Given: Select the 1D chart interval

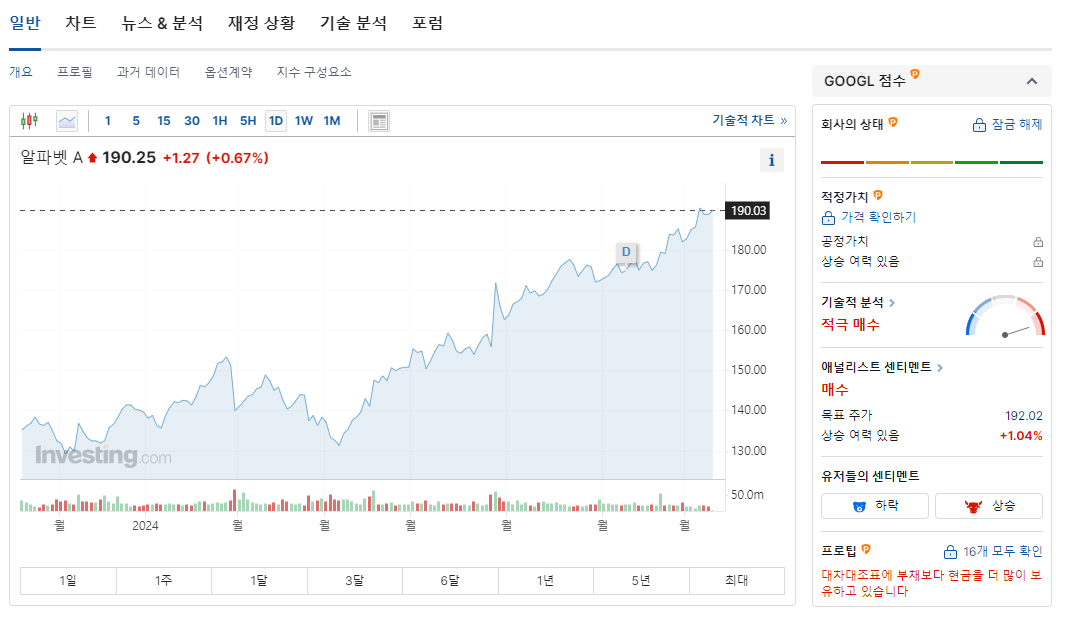Looking at the screenshot, I should point(276,121).
